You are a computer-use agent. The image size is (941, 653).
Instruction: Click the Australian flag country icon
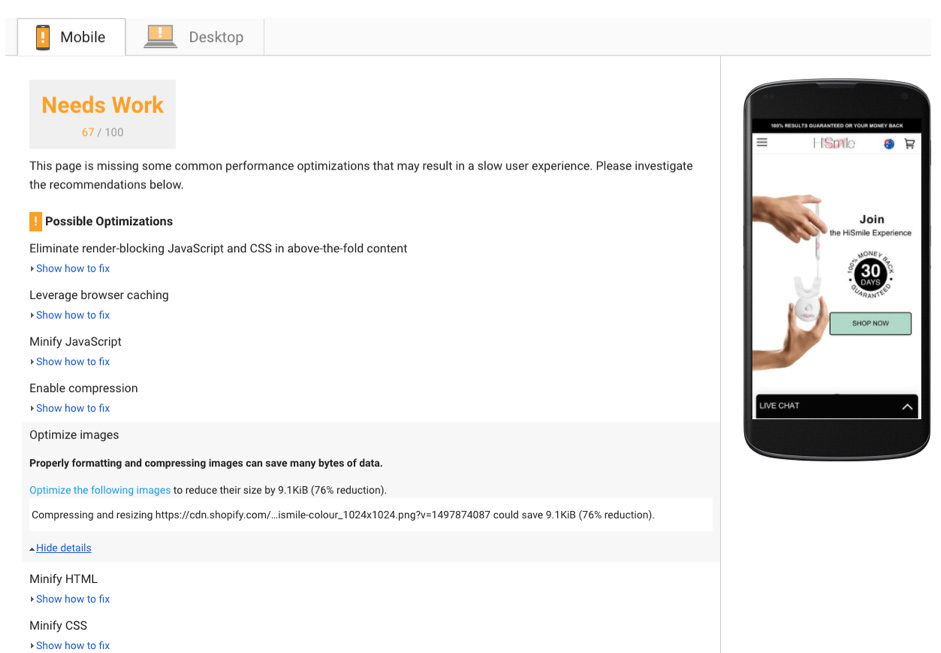pyautogui.click(x=889, y=143)
